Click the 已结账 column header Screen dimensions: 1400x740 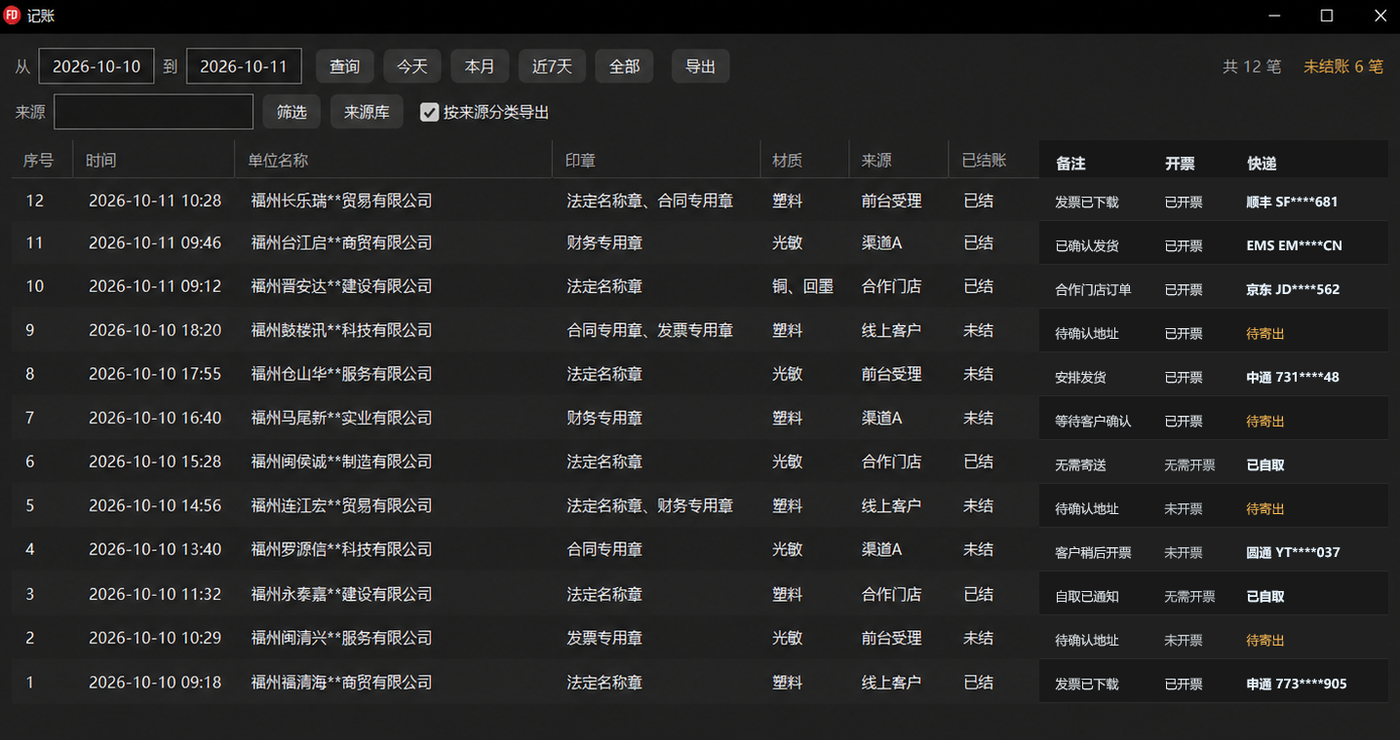tap(984, 160)
